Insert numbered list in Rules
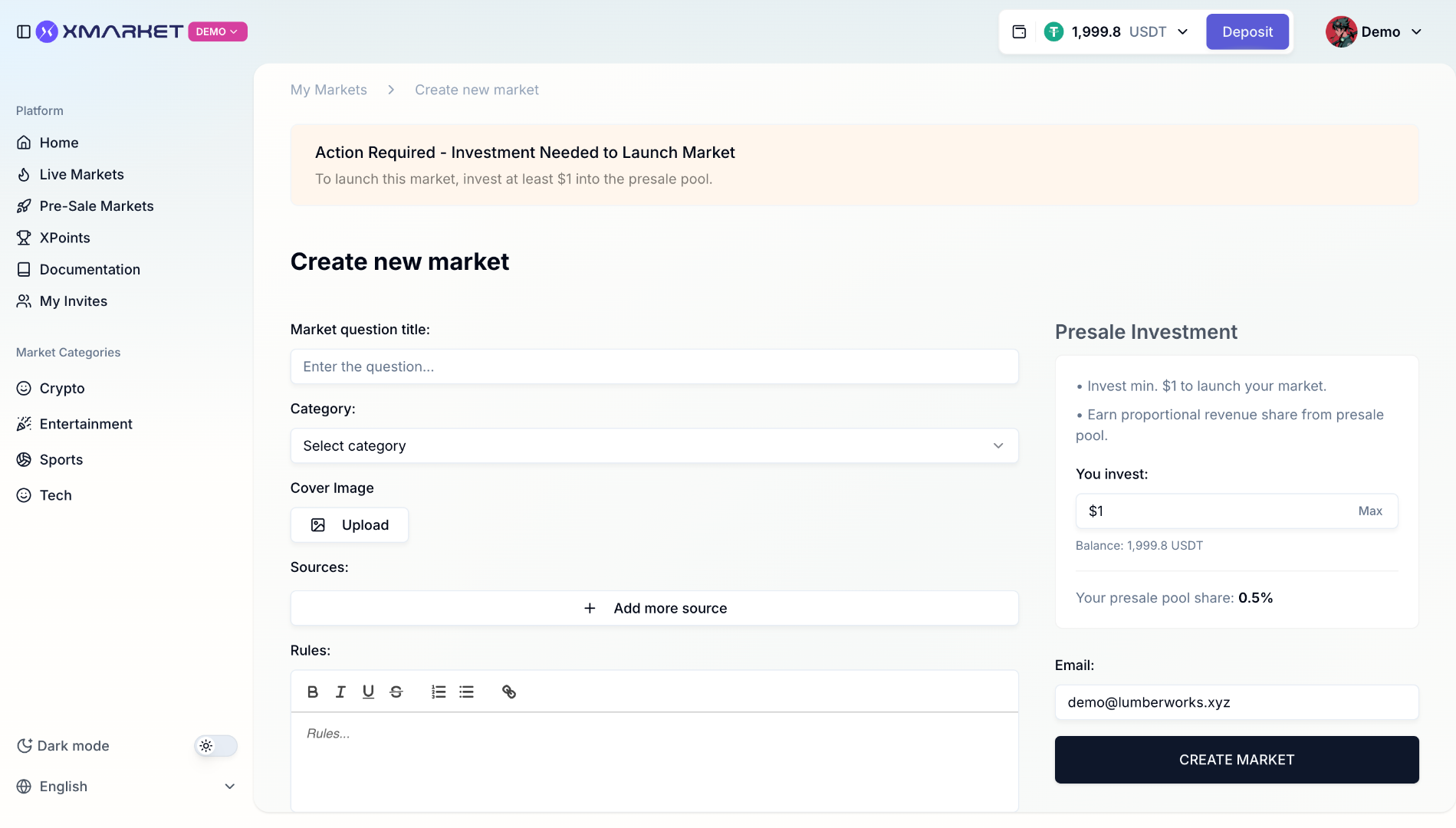Image resolution: width=1456 pixels, height=828 pixels. coord(439,692)
